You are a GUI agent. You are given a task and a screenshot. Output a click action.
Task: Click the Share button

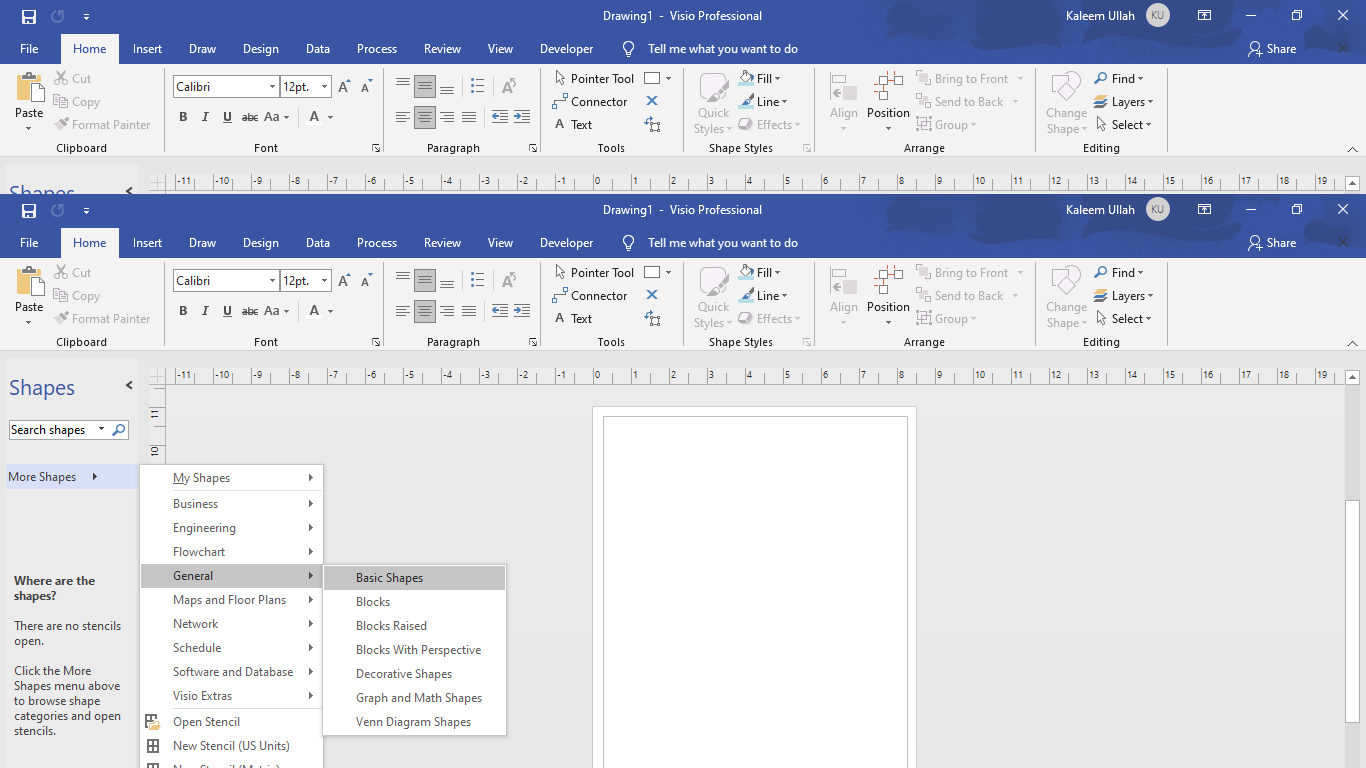[x=1271, y=242]
